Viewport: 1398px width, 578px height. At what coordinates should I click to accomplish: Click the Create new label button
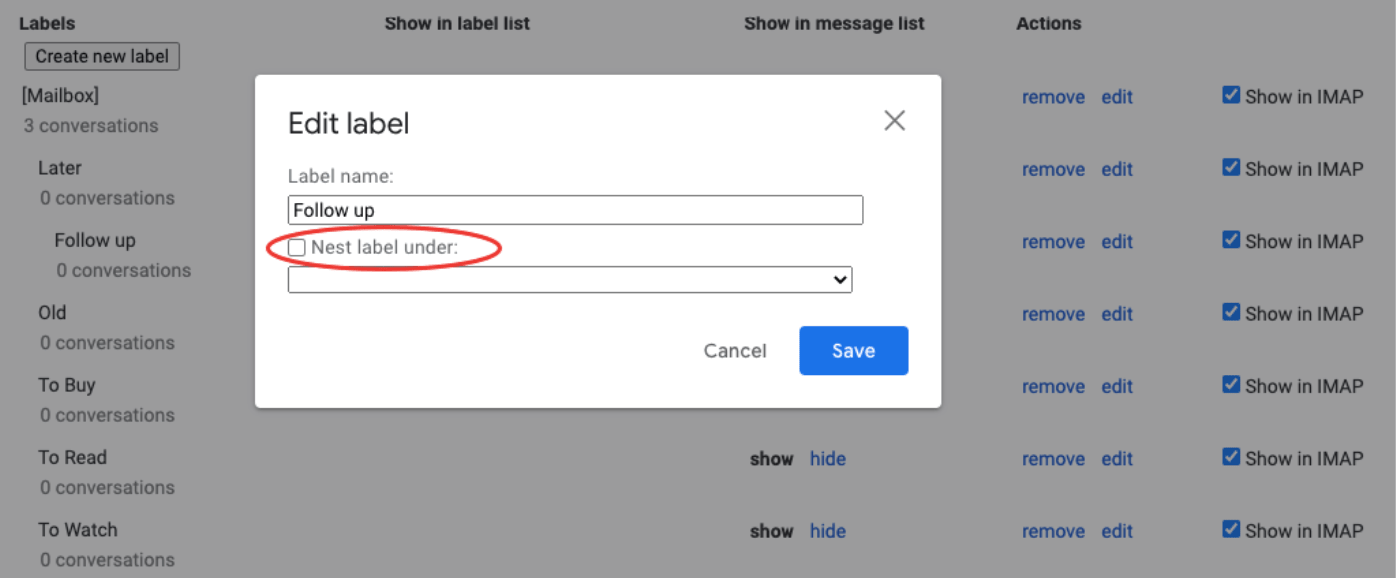(102, 56)
